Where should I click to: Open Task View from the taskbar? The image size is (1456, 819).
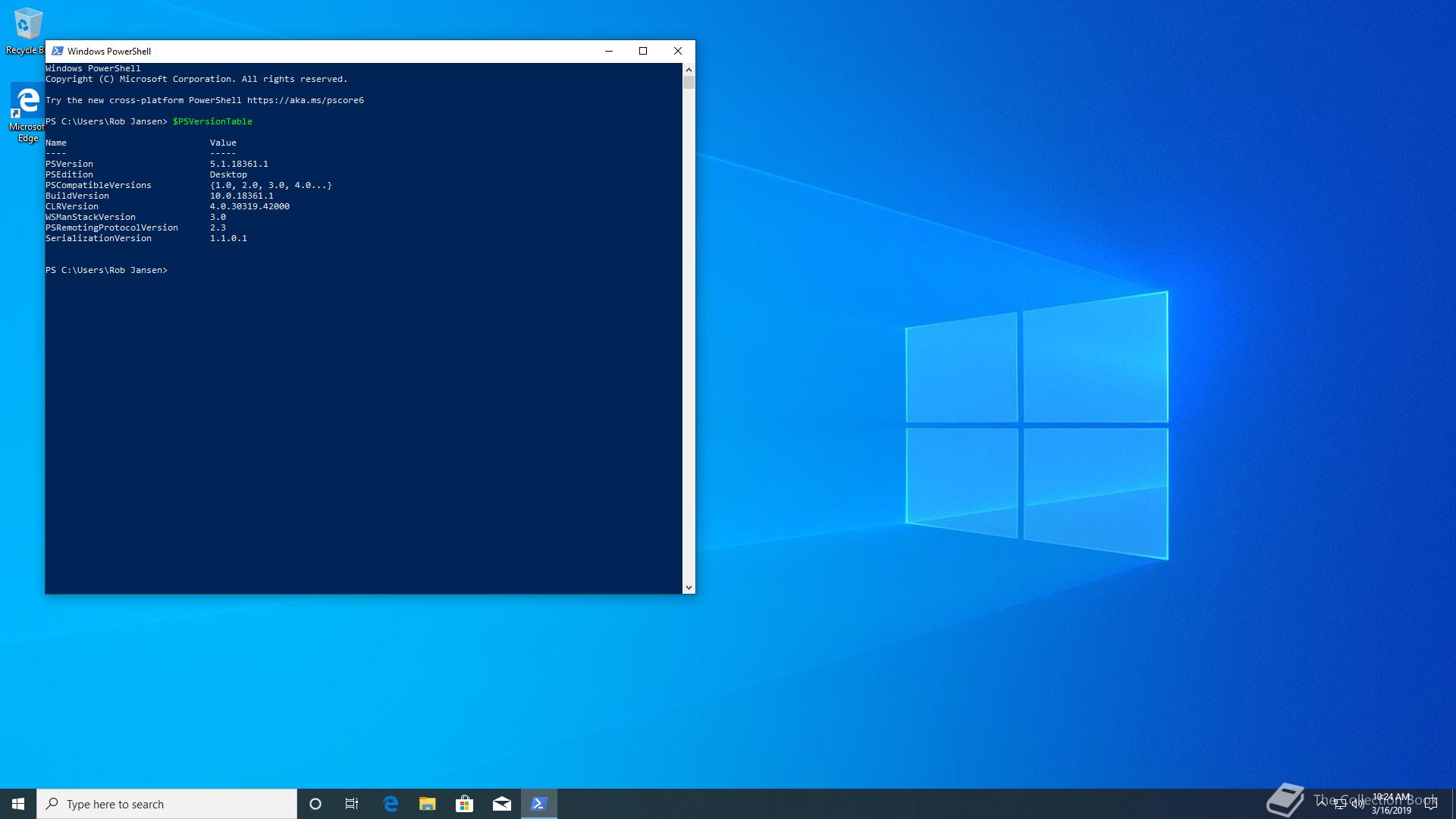(x=352, y=804)
